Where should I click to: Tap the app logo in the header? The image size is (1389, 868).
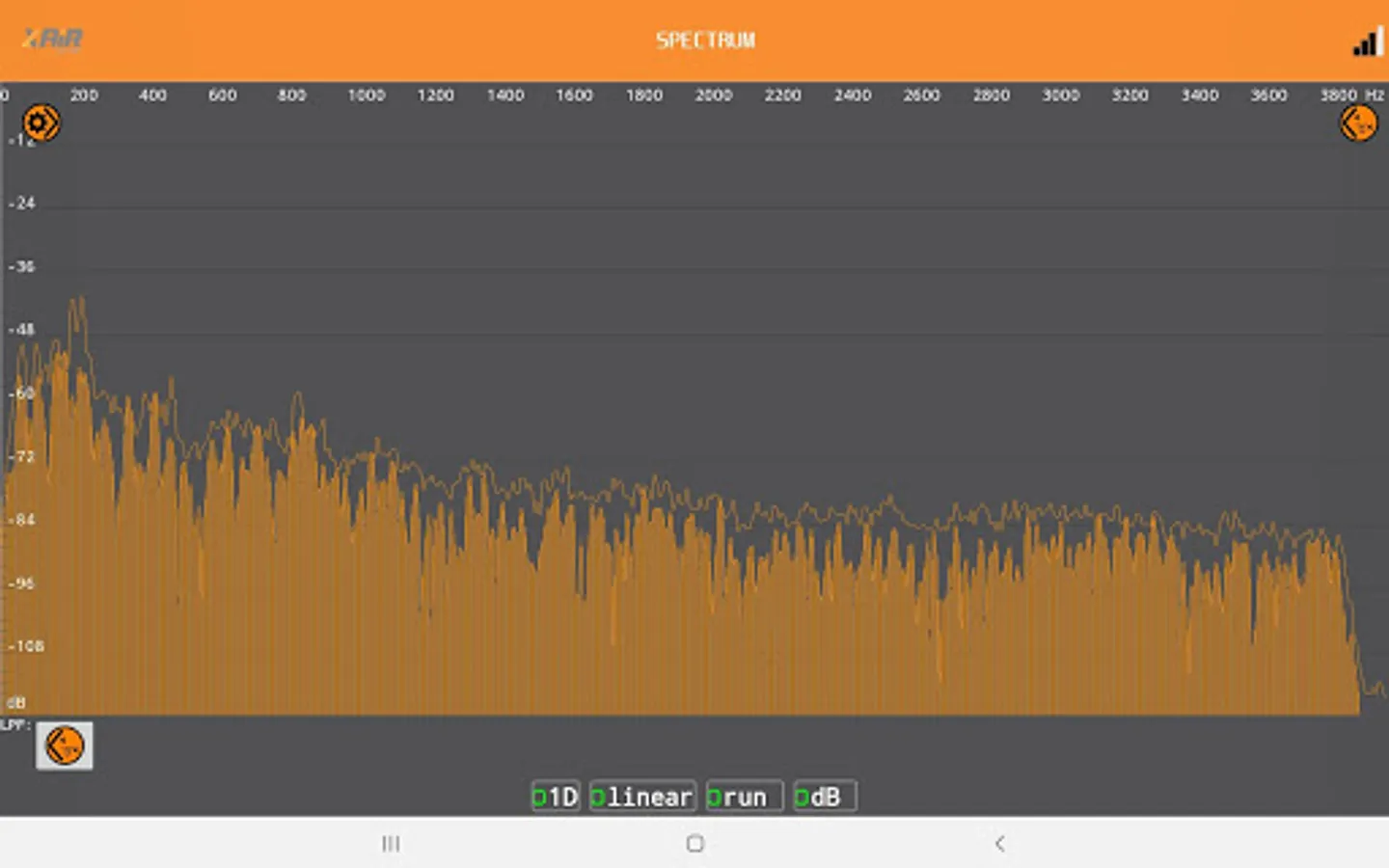[x=53, y=40]
